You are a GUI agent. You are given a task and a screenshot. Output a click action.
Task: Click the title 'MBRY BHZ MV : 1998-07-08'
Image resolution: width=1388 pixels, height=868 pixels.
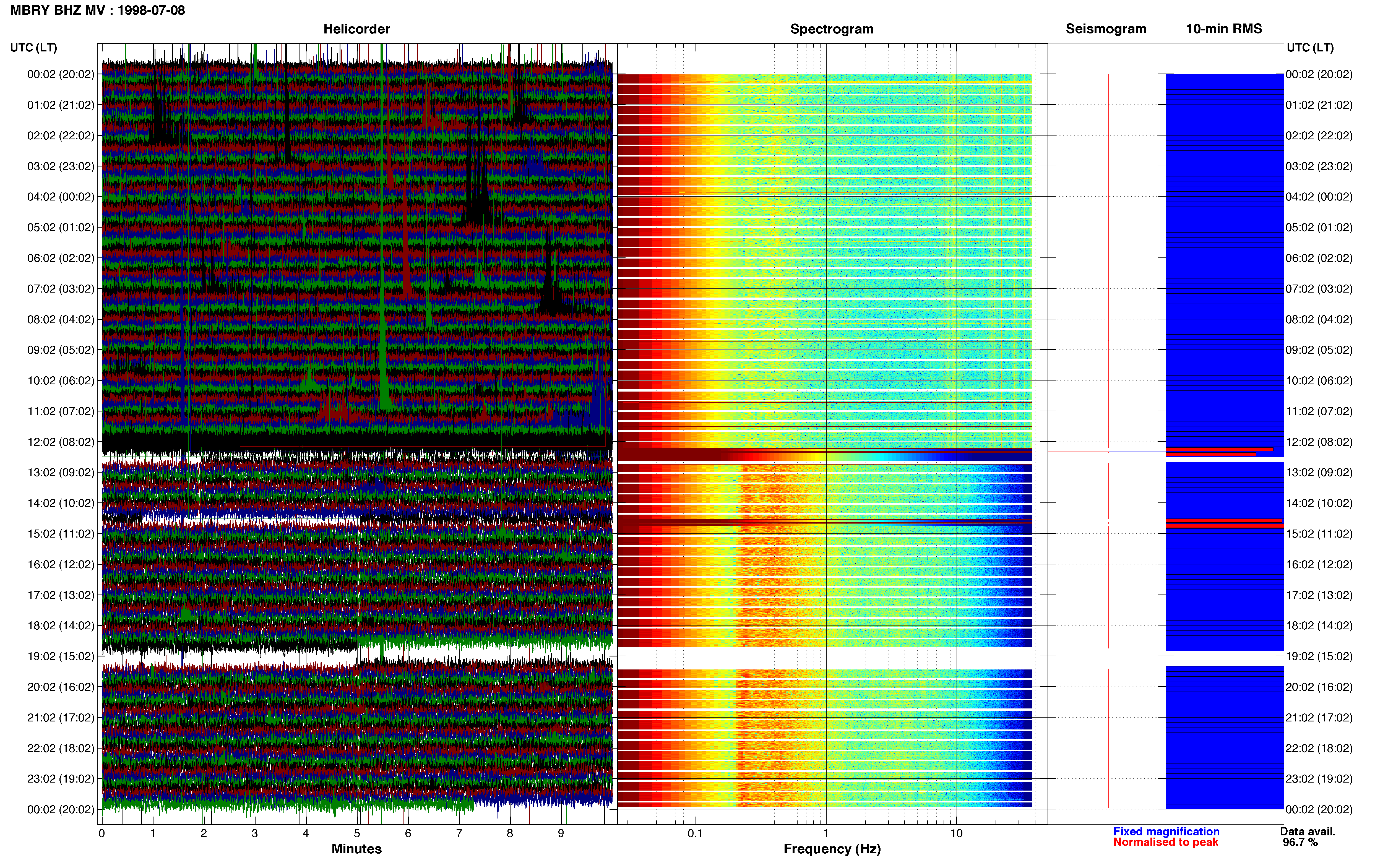pyautogui.click(x=98, y=10)
